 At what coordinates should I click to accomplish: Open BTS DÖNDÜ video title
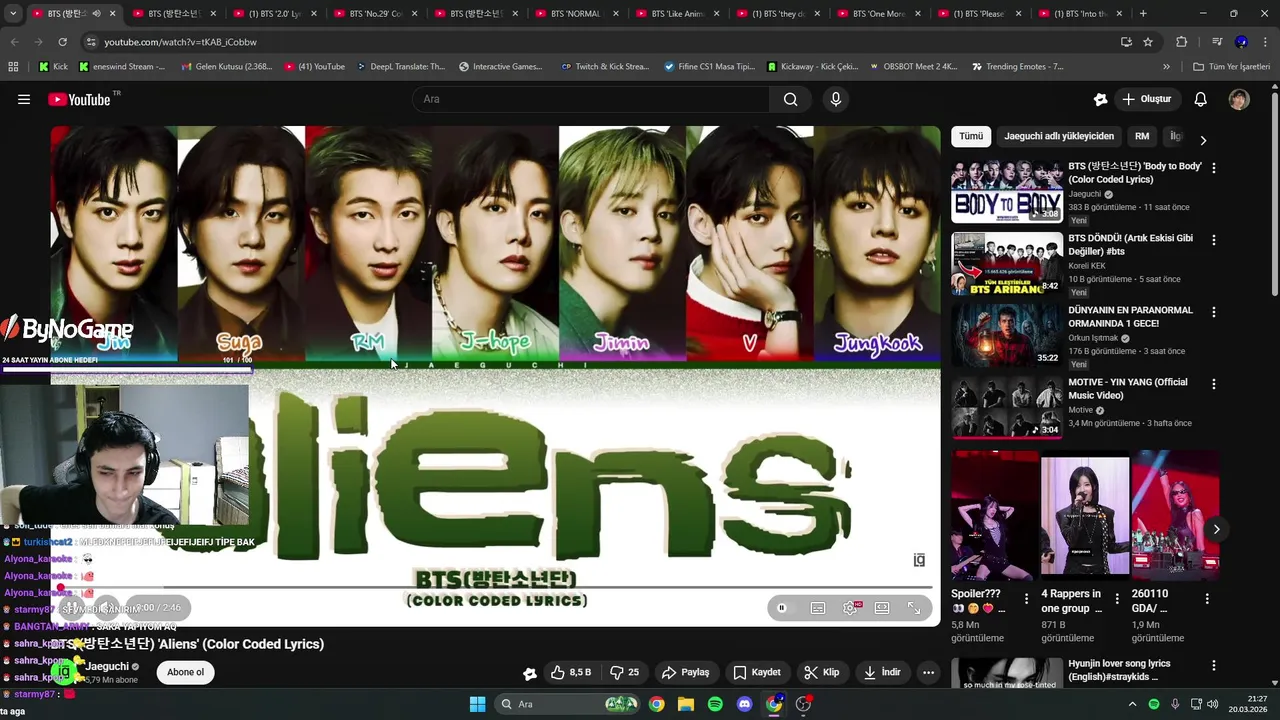[x=1131, y=245]
